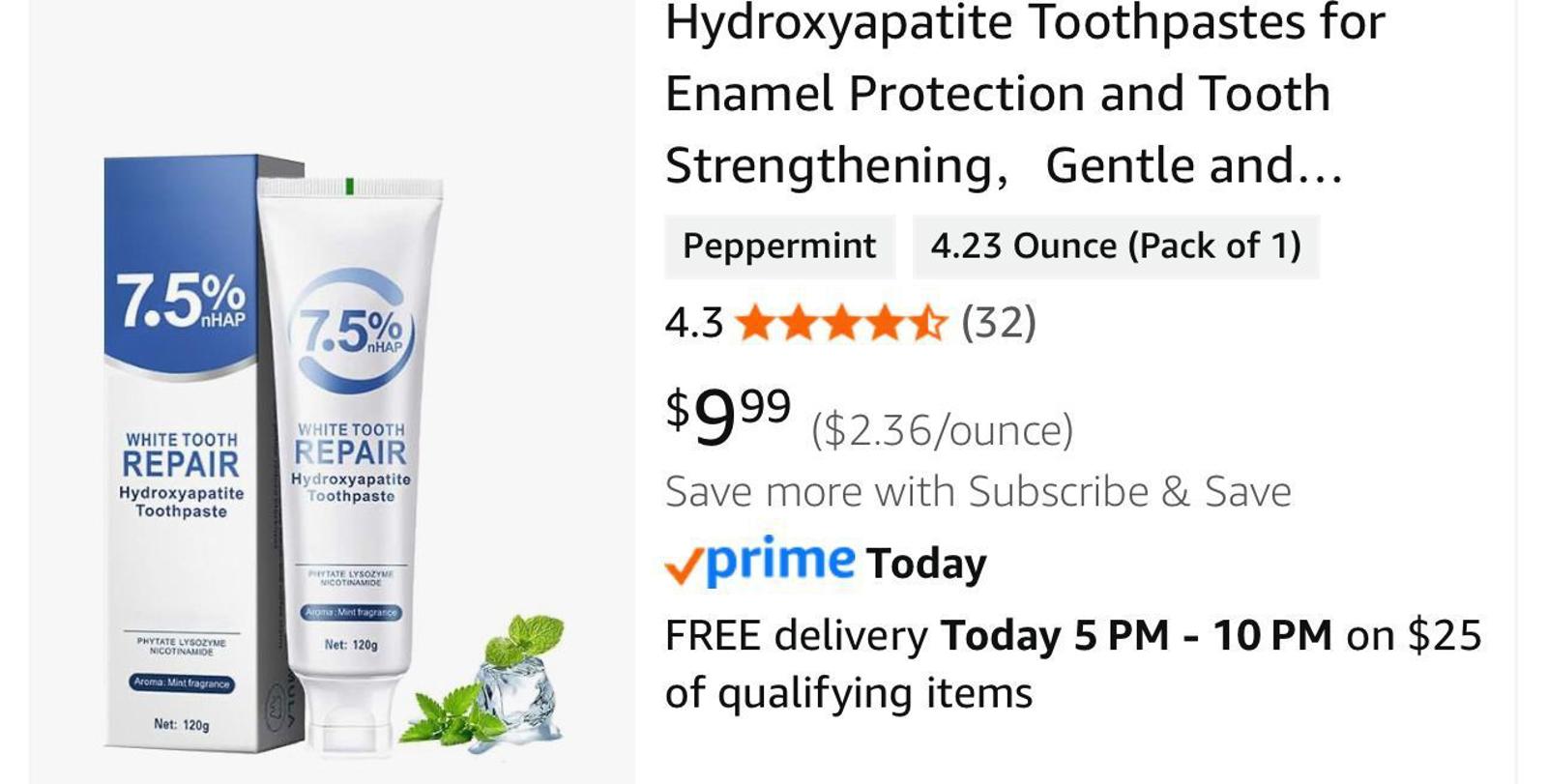Click the 7.5% nHAP badge on the box

click(x=181, y=300)
